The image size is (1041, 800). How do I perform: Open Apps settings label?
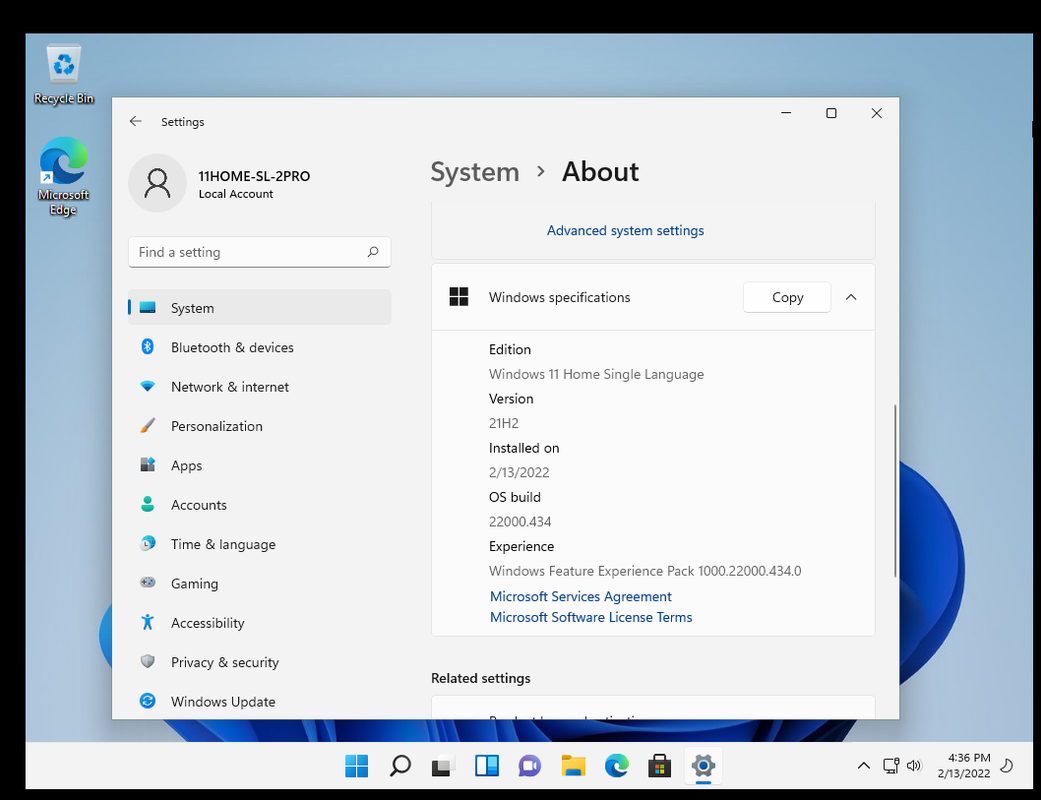point(187,465)
